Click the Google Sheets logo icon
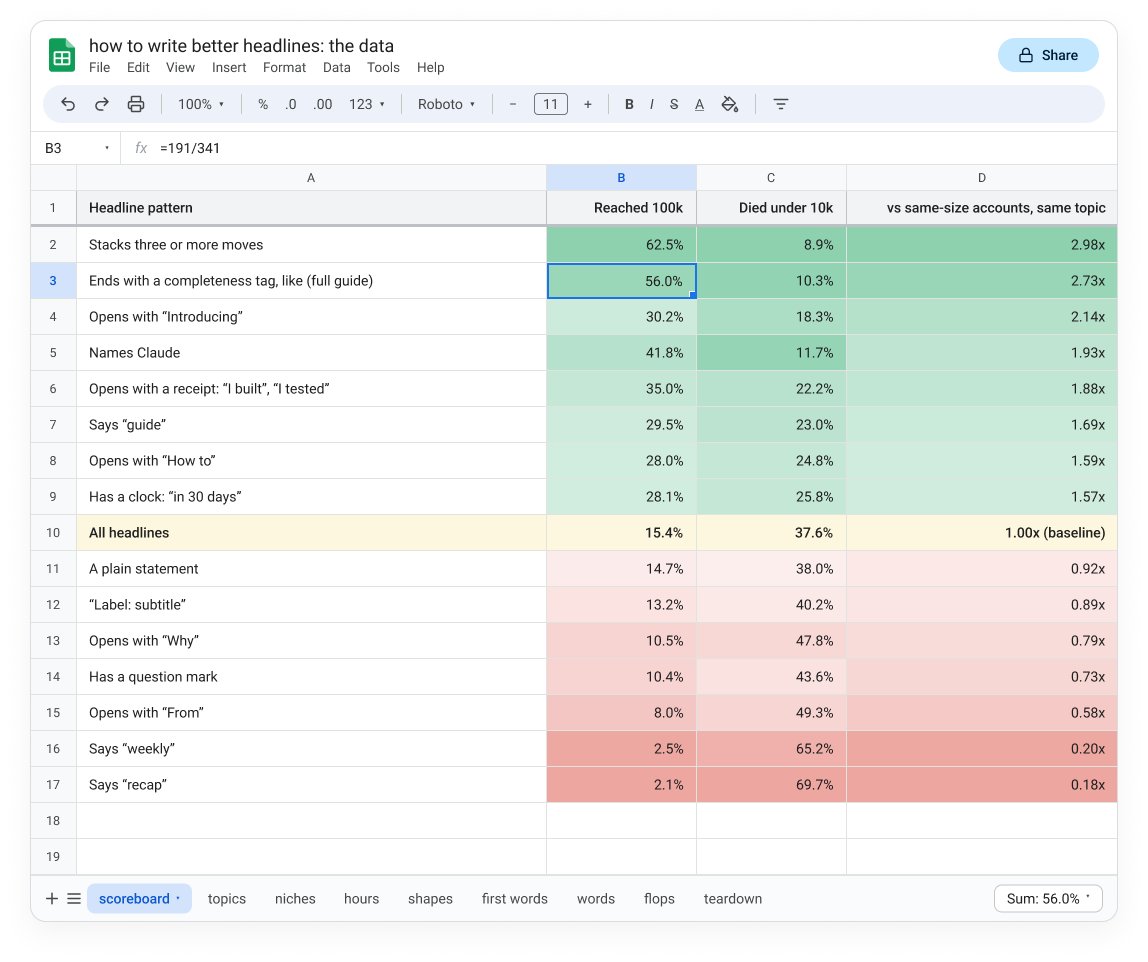 [62, 56]
